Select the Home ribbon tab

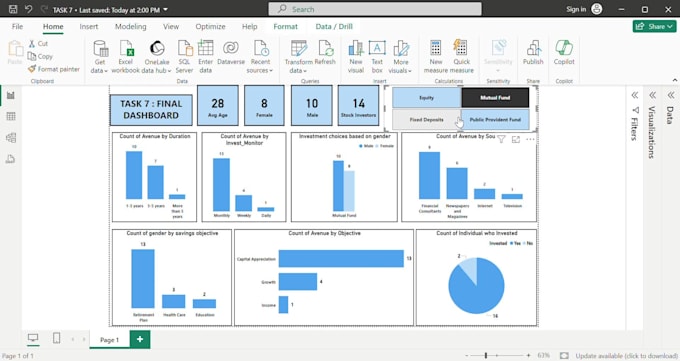tap(53, 26)
